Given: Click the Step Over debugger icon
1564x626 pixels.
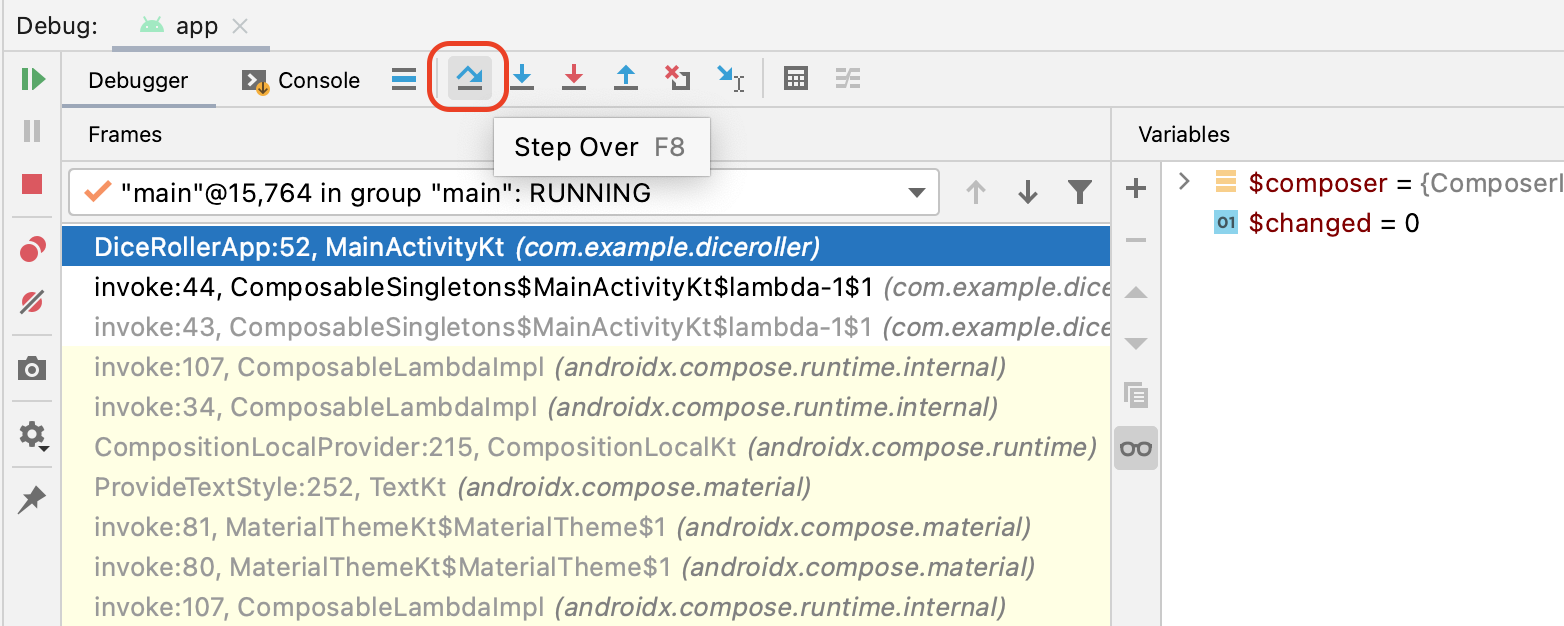Looking at the screenshot, I should click(469, 79).
